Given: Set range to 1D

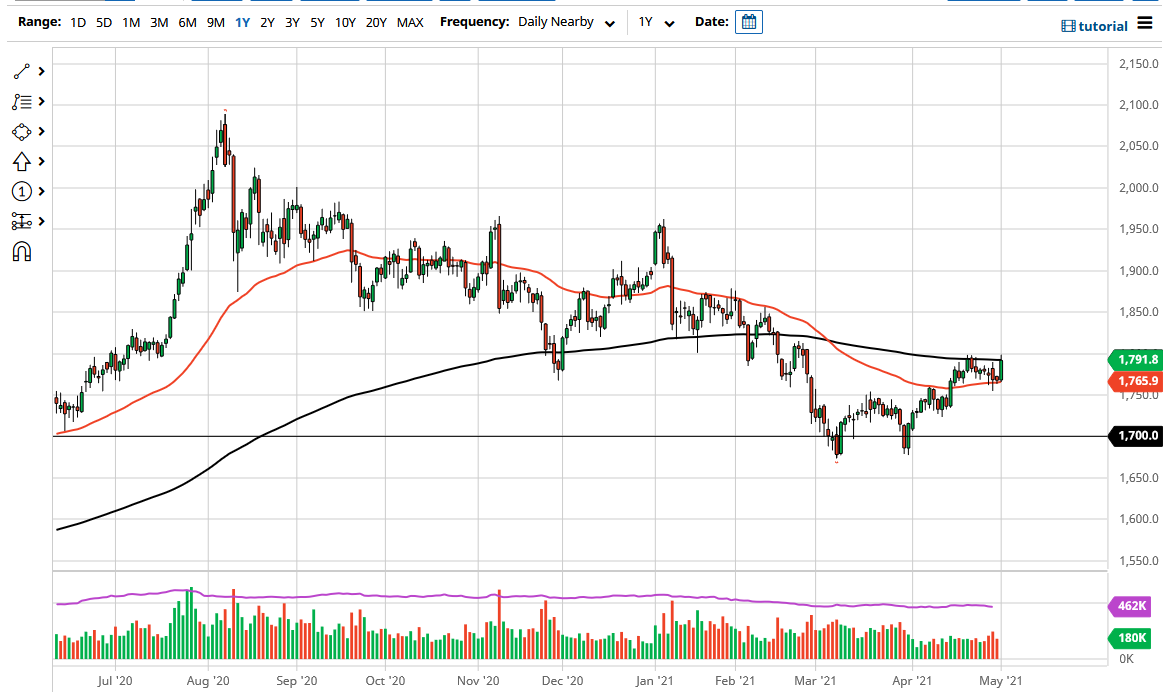Looking at the screenshot, I should [78, 22].
